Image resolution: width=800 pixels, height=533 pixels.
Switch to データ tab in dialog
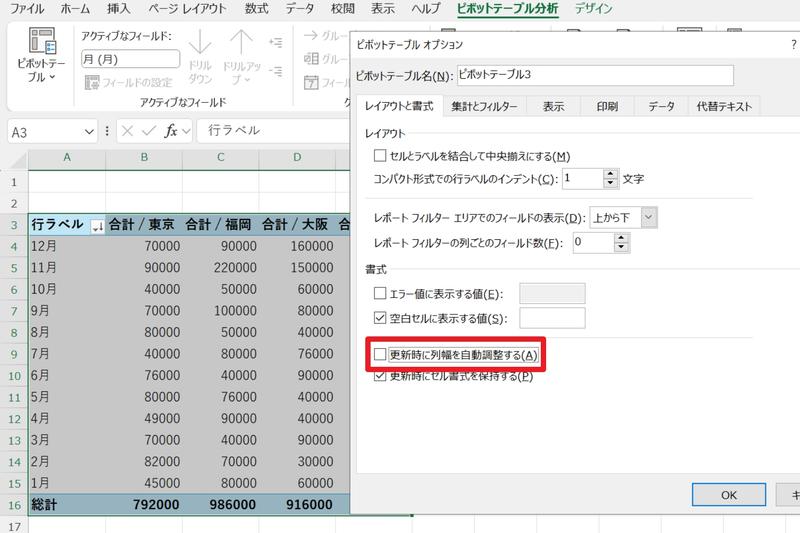click(x=662, y=107)
